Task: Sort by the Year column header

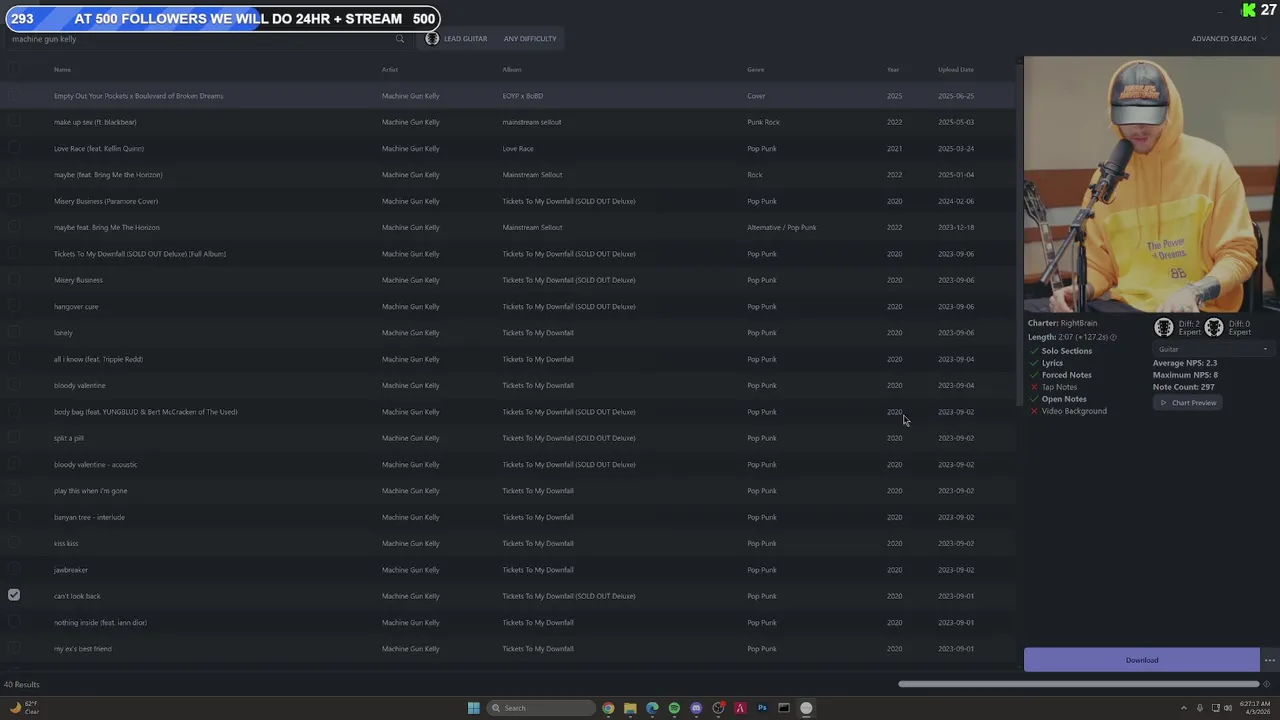Action: [893, 69]
